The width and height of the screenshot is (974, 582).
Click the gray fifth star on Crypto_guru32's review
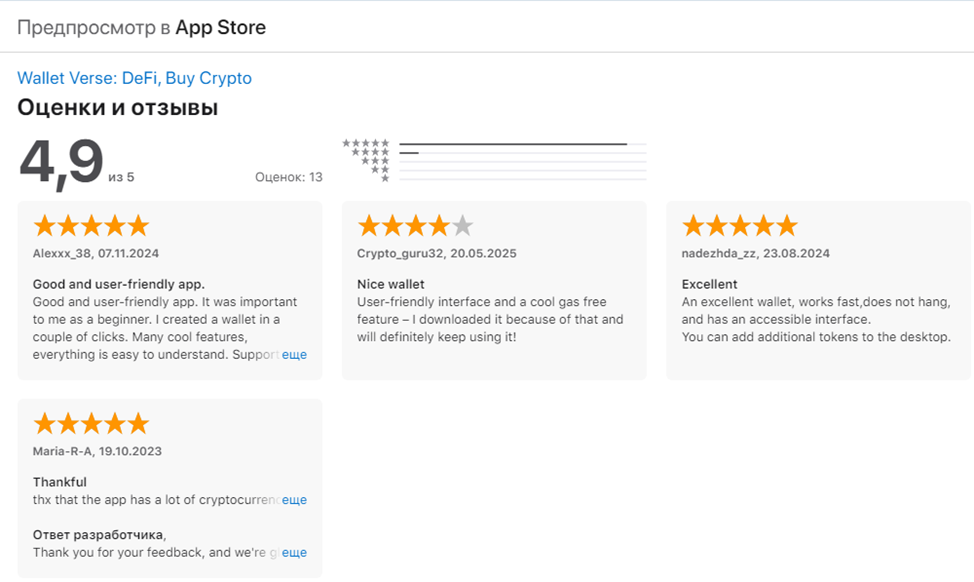click(x=462, y=225)
